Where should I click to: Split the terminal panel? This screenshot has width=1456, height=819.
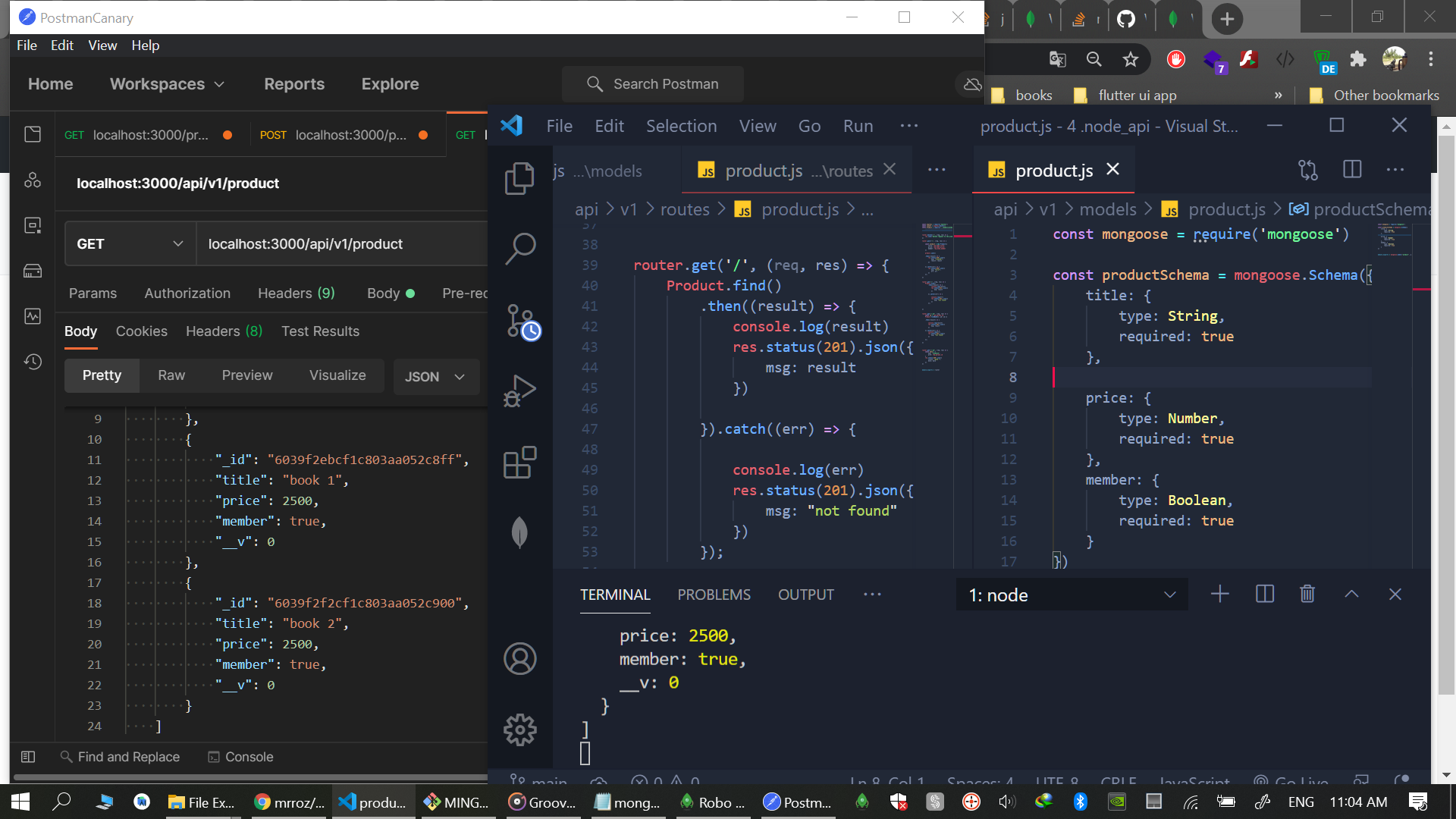[x=1264, y=595]
